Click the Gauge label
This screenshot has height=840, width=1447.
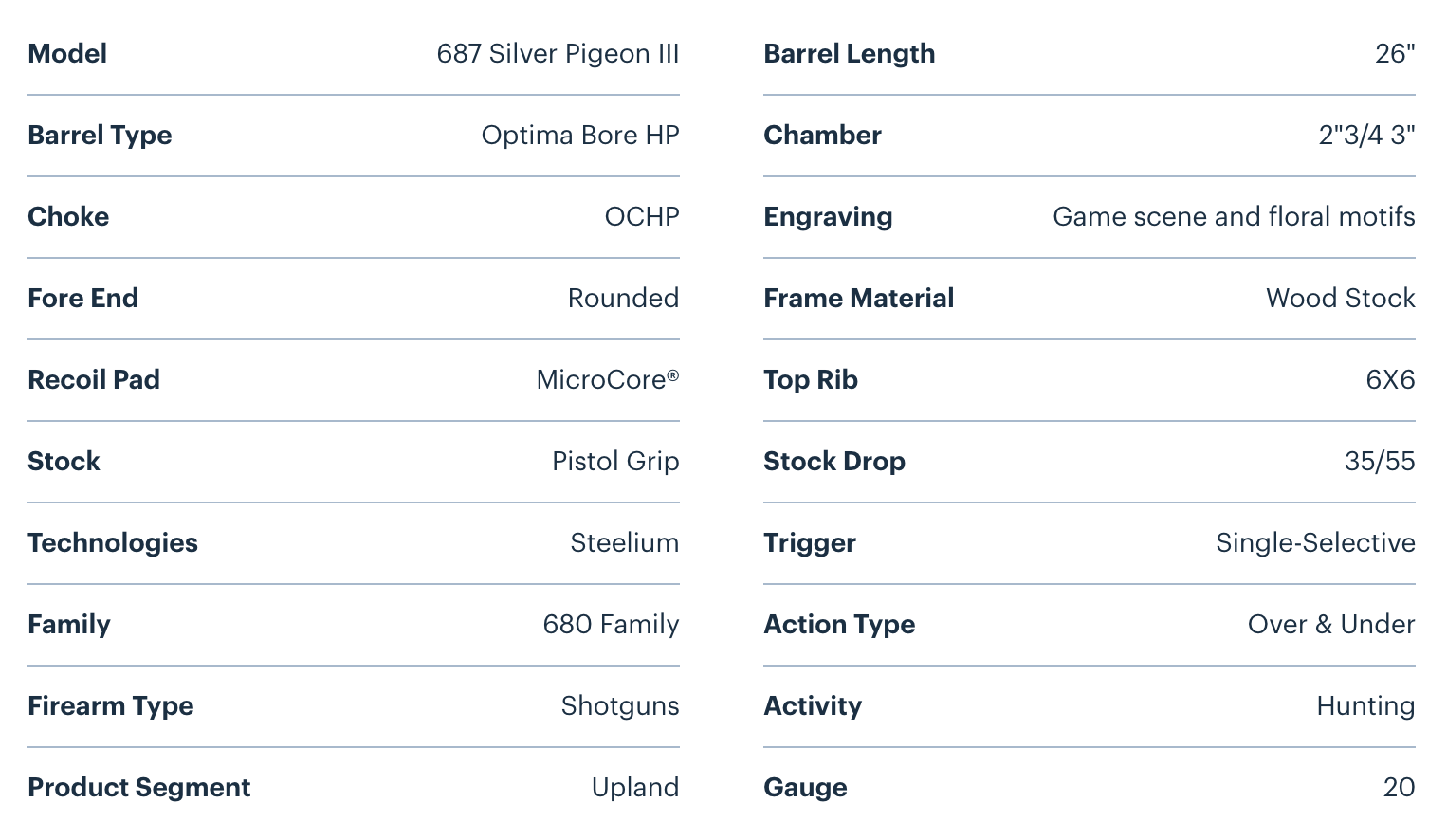(806, 788)
